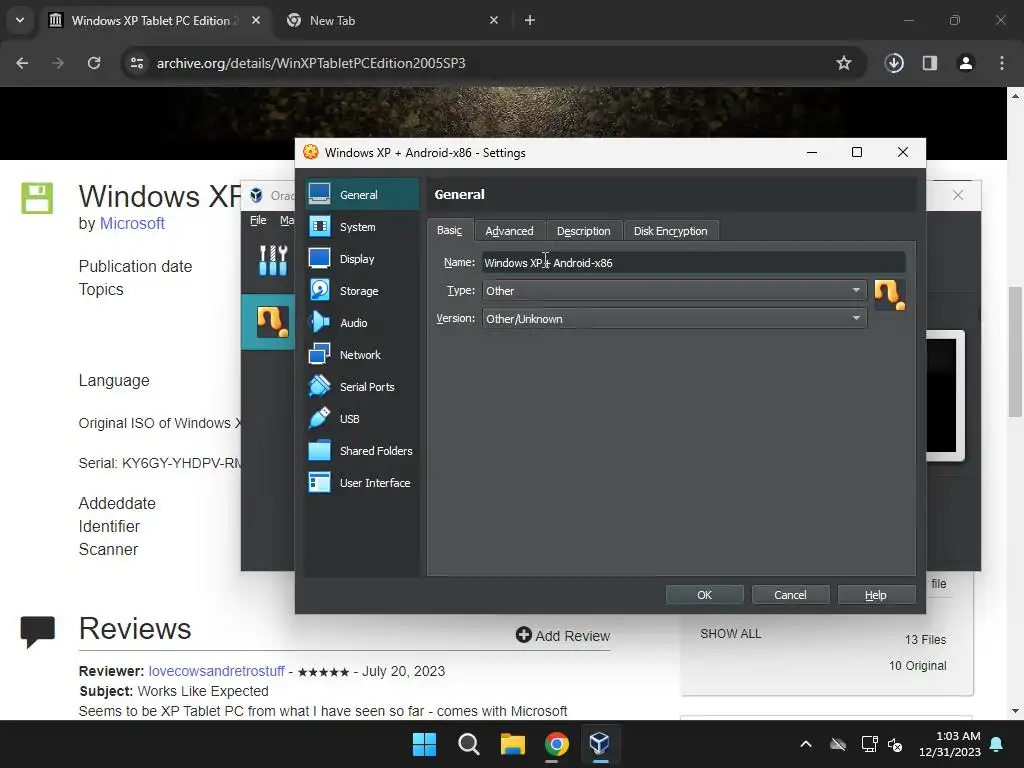This screenshot has height=768, width=1024.
Task: Bookmark this page with the star icon
Action: (844, 63)
